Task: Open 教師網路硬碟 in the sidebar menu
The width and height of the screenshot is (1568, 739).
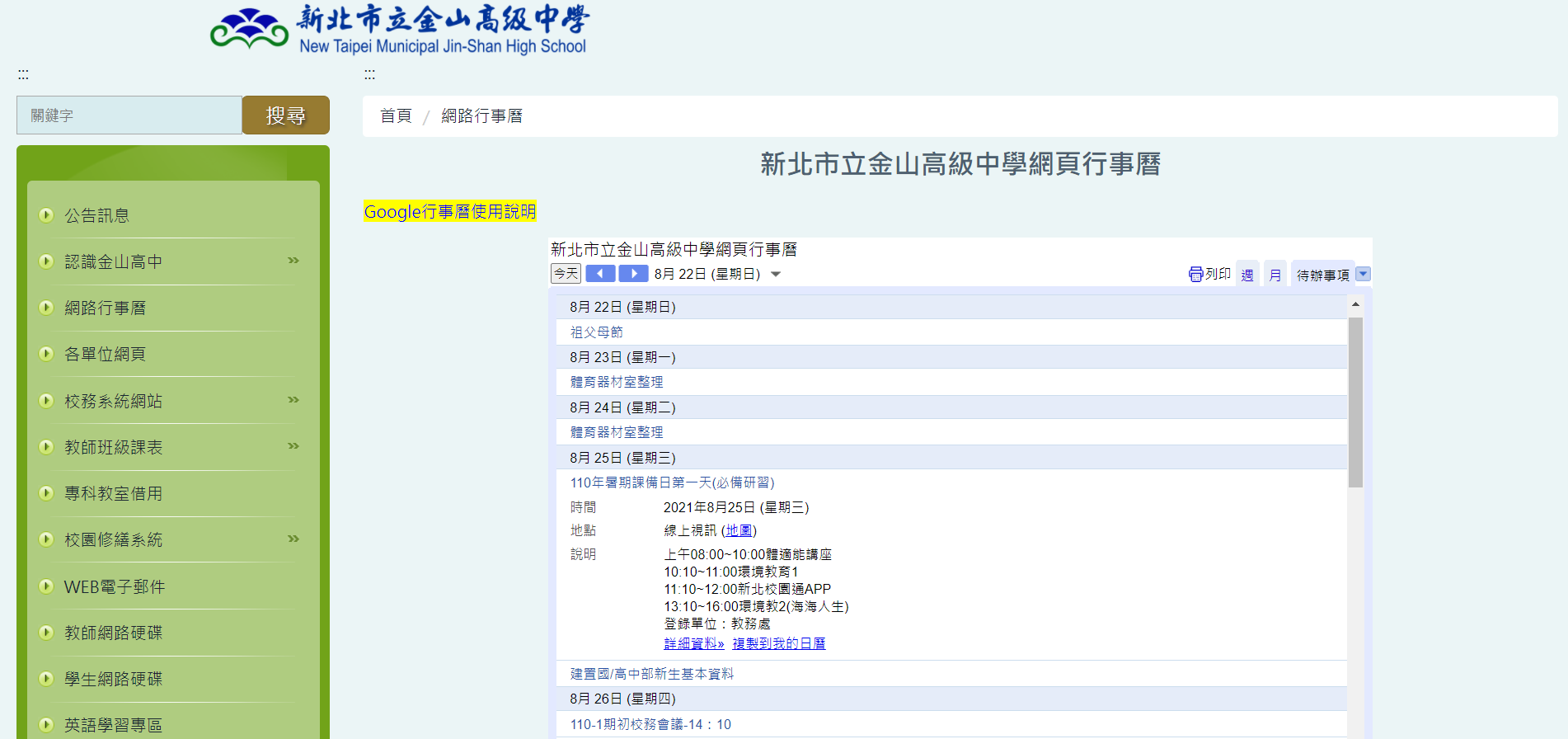Action: (113, 633)
